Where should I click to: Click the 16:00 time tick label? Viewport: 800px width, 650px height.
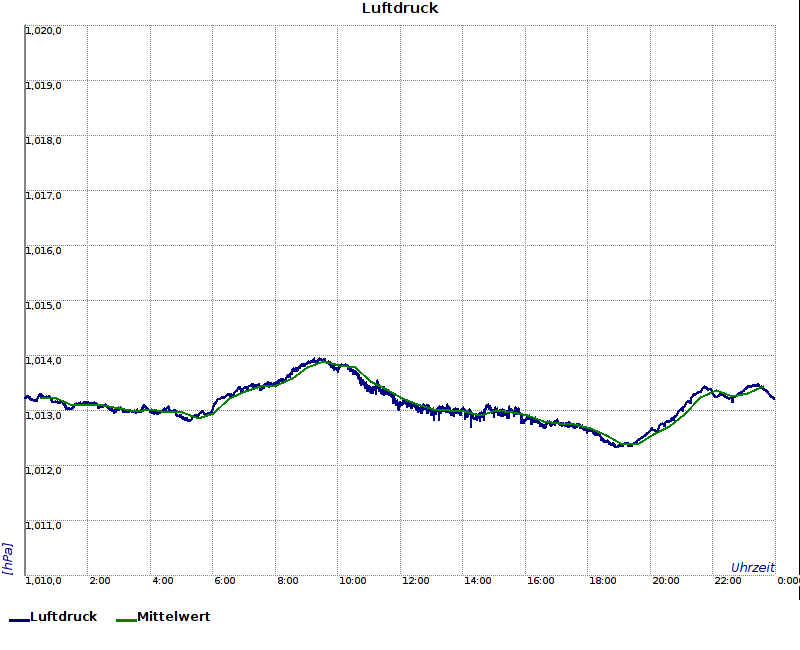[540, 581]
